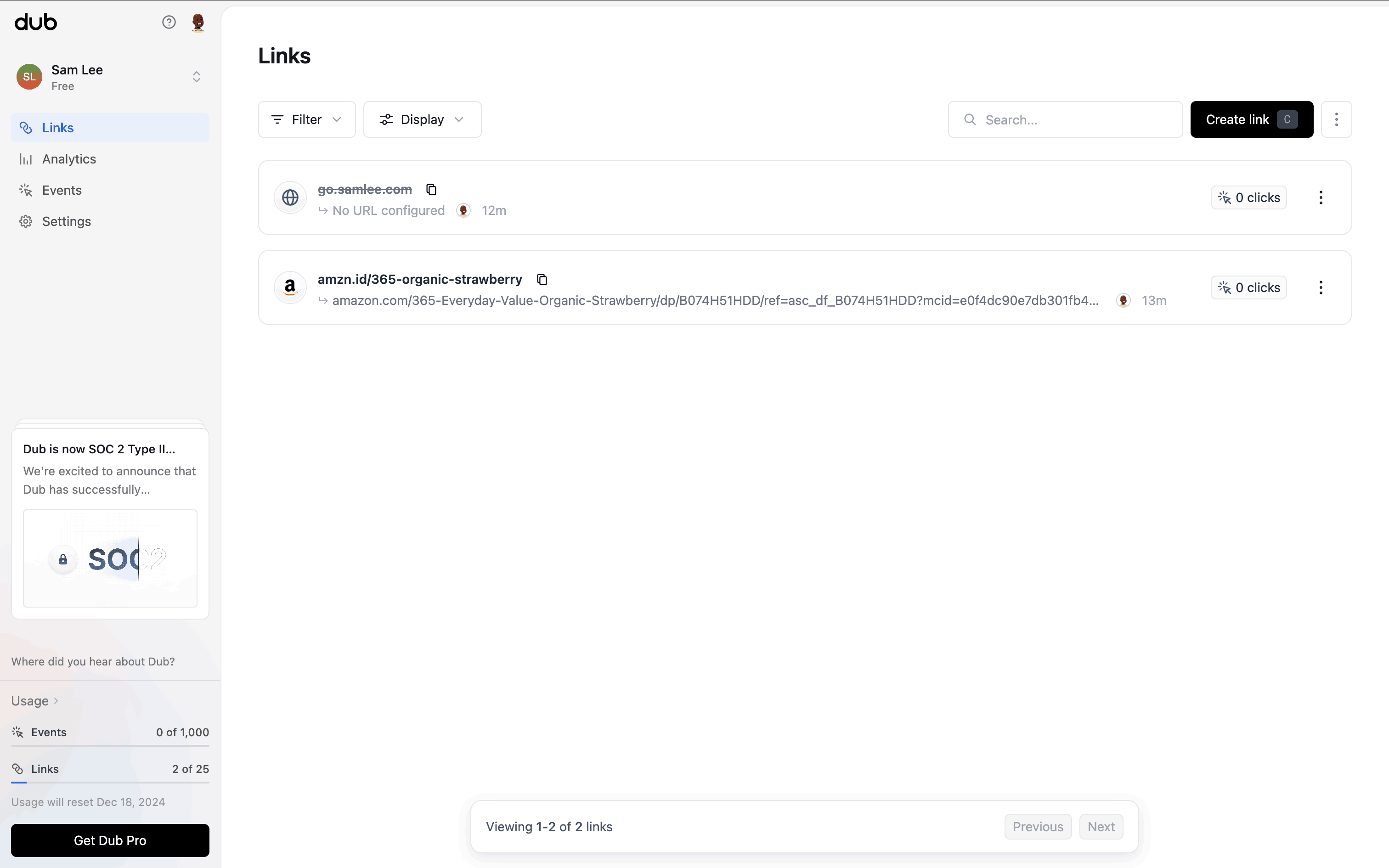Copy the go.samlee.com link
1389x868 pixels.
[432, 189]
